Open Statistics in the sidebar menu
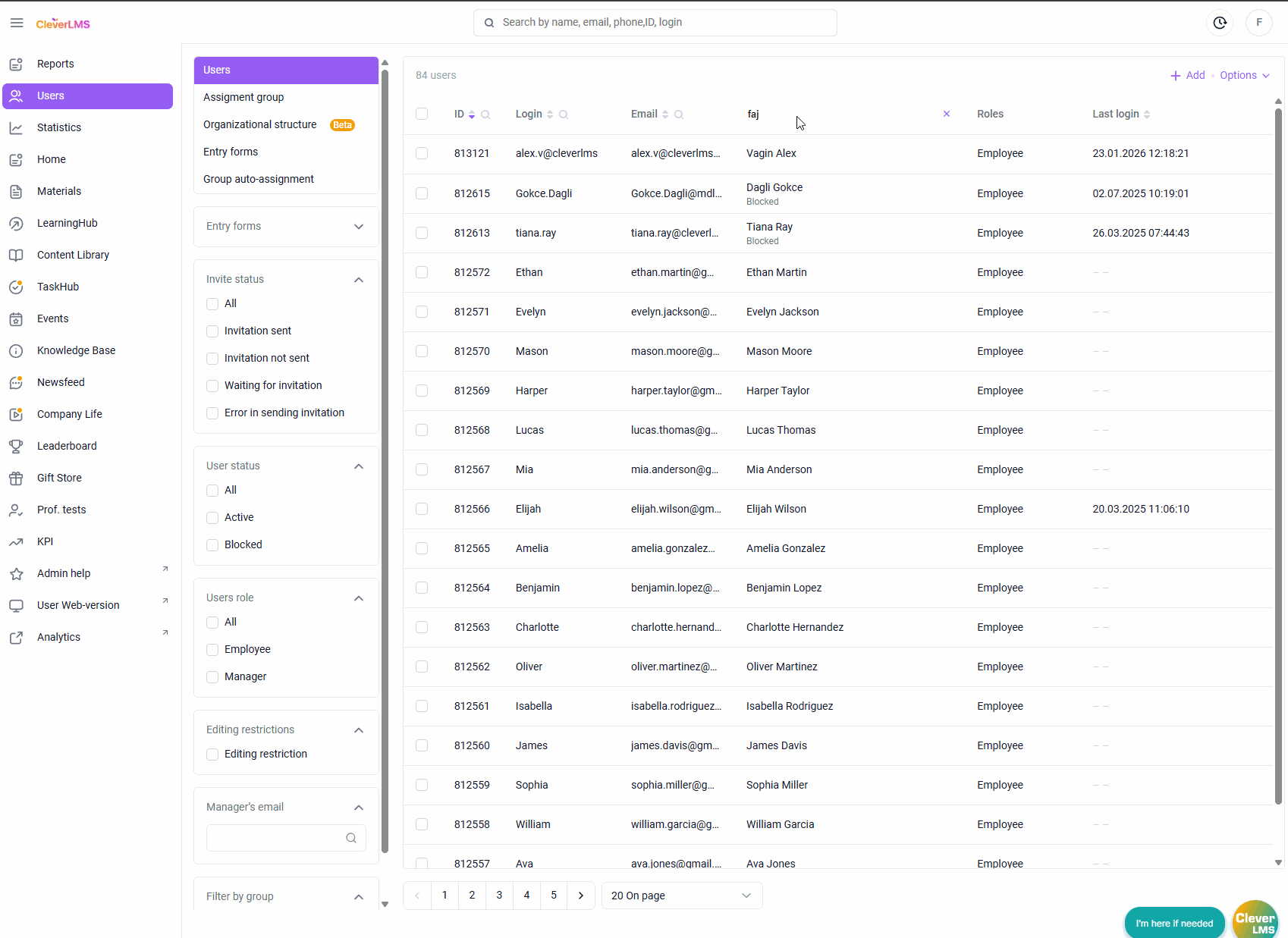This screenshot has height=938, width=1288. 59,127
